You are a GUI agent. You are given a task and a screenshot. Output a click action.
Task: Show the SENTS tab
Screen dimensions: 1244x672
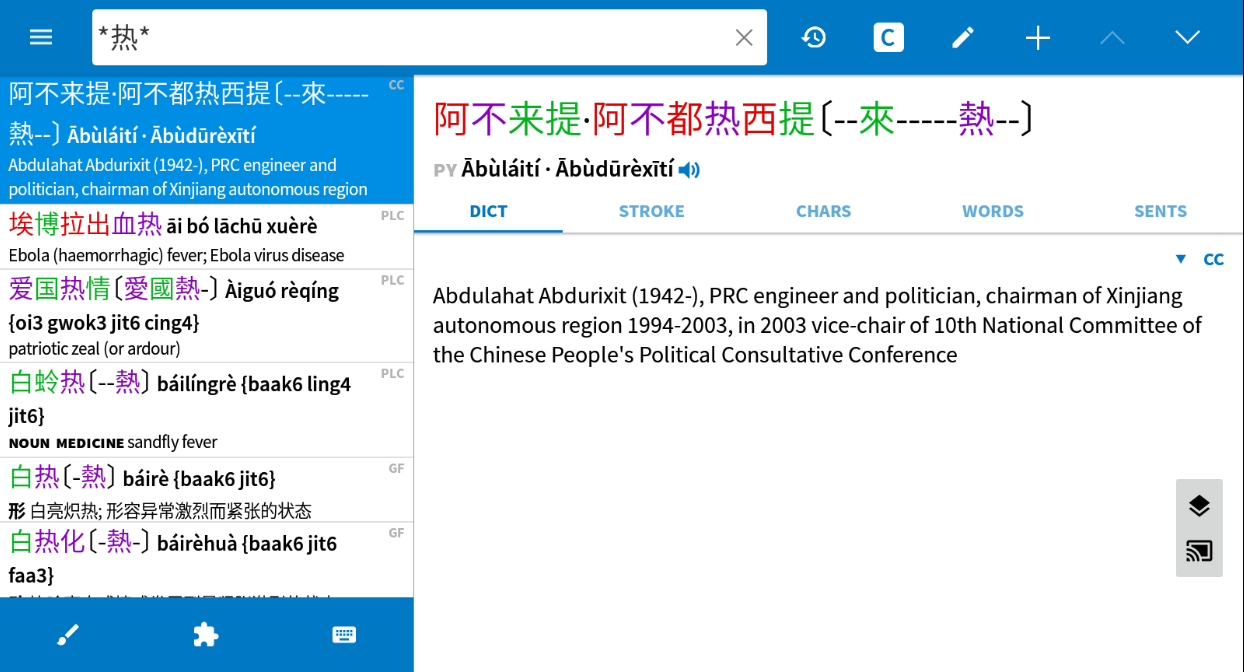[1160, 211]
